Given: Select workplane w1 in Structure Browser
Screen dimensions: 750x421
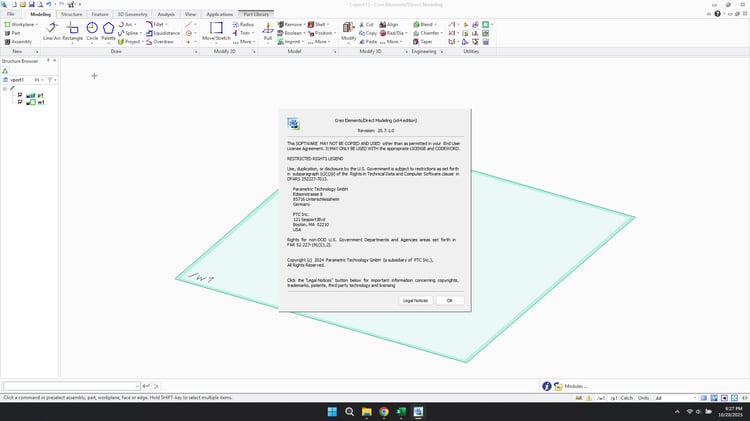Looking at the screenshot, I should (41, 102).
